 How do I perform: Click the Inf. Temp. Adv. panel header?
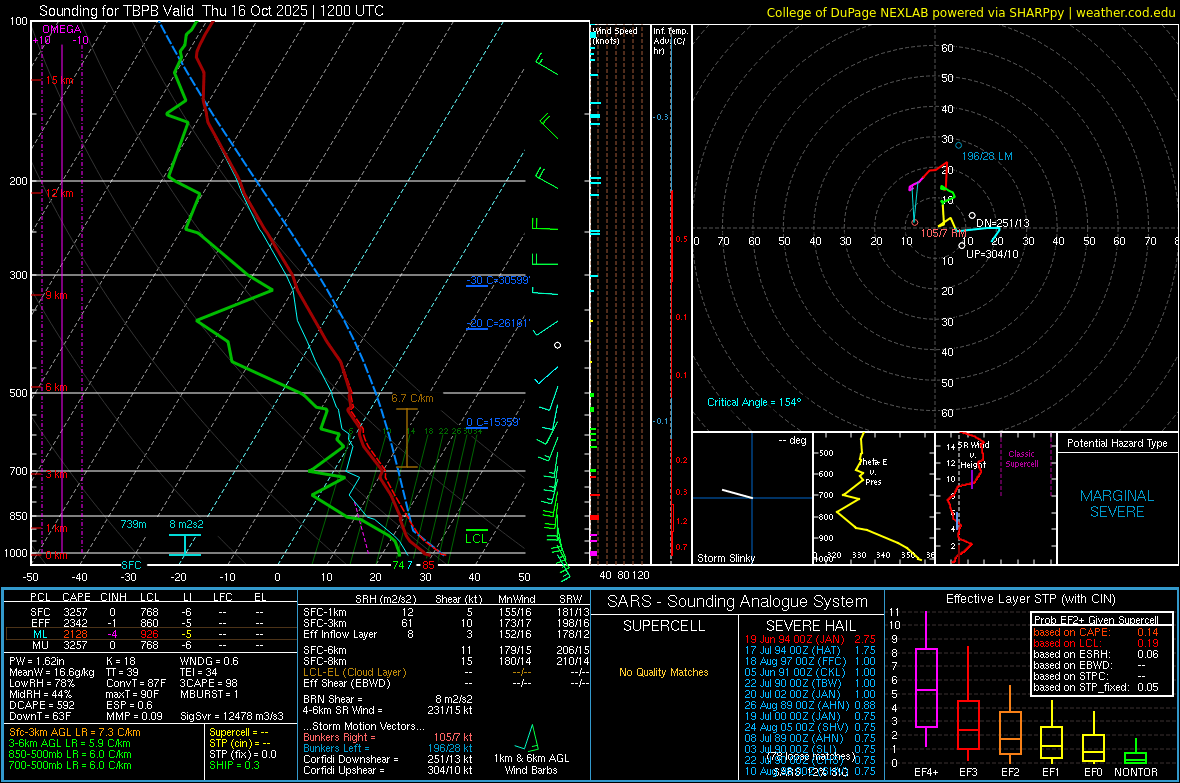point(671,41)
